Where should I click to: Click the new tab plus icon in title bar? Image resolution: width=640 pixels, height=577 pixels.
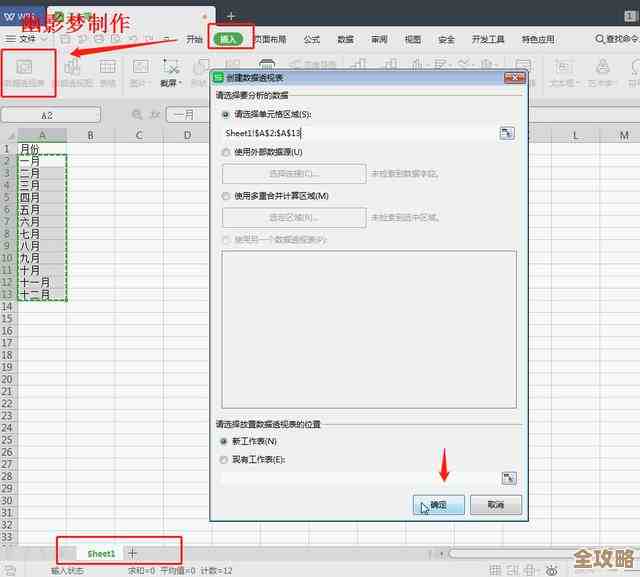(231, 16)
